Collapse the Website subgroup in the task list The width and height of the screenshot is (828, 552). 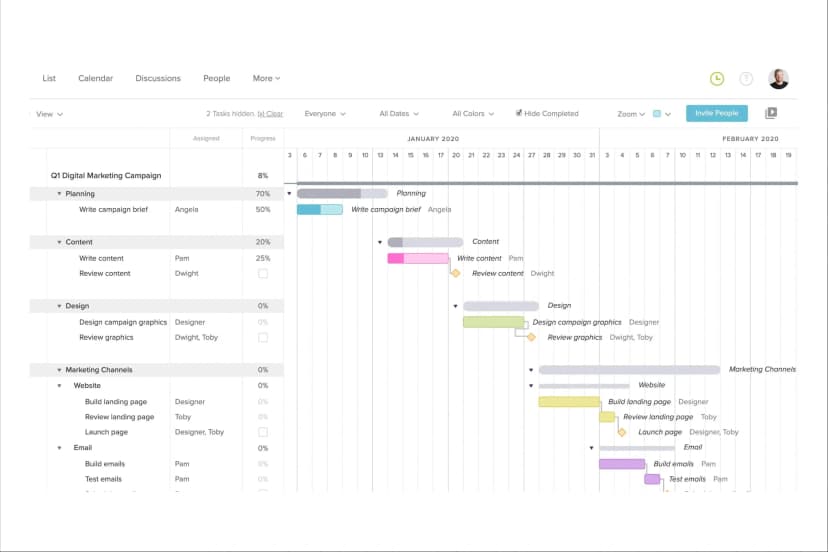pos(59,386)
